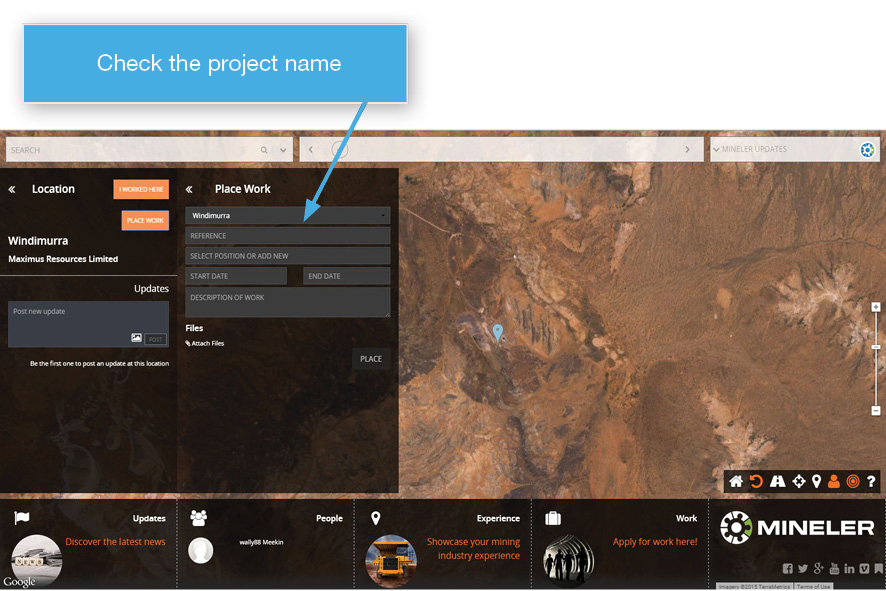Image resolution: width=886 pixels, height=591 pixels.
Task: Click the orange refresh arrow icon
Action: (757, 482)
